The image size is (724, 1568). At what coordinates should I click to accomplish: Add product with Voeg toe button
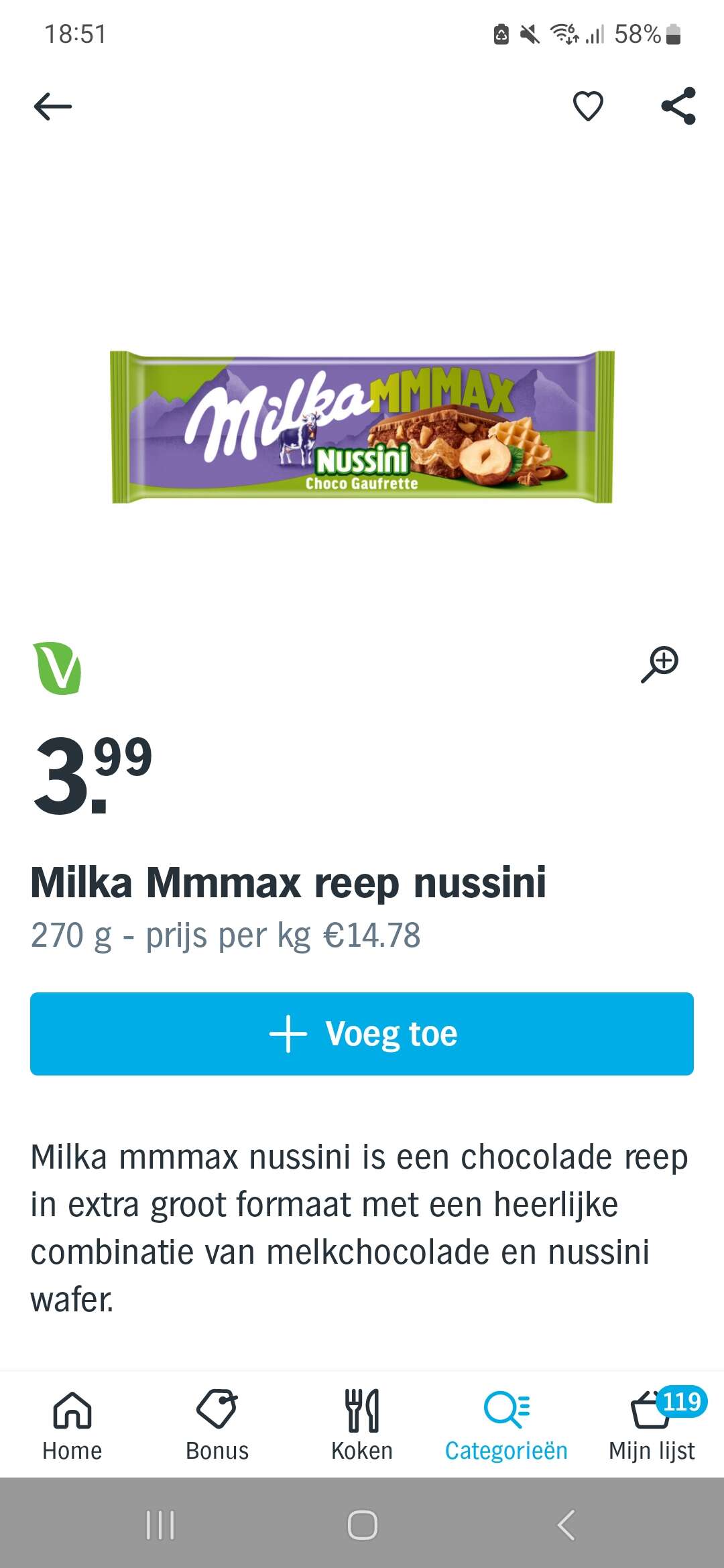362,1034
